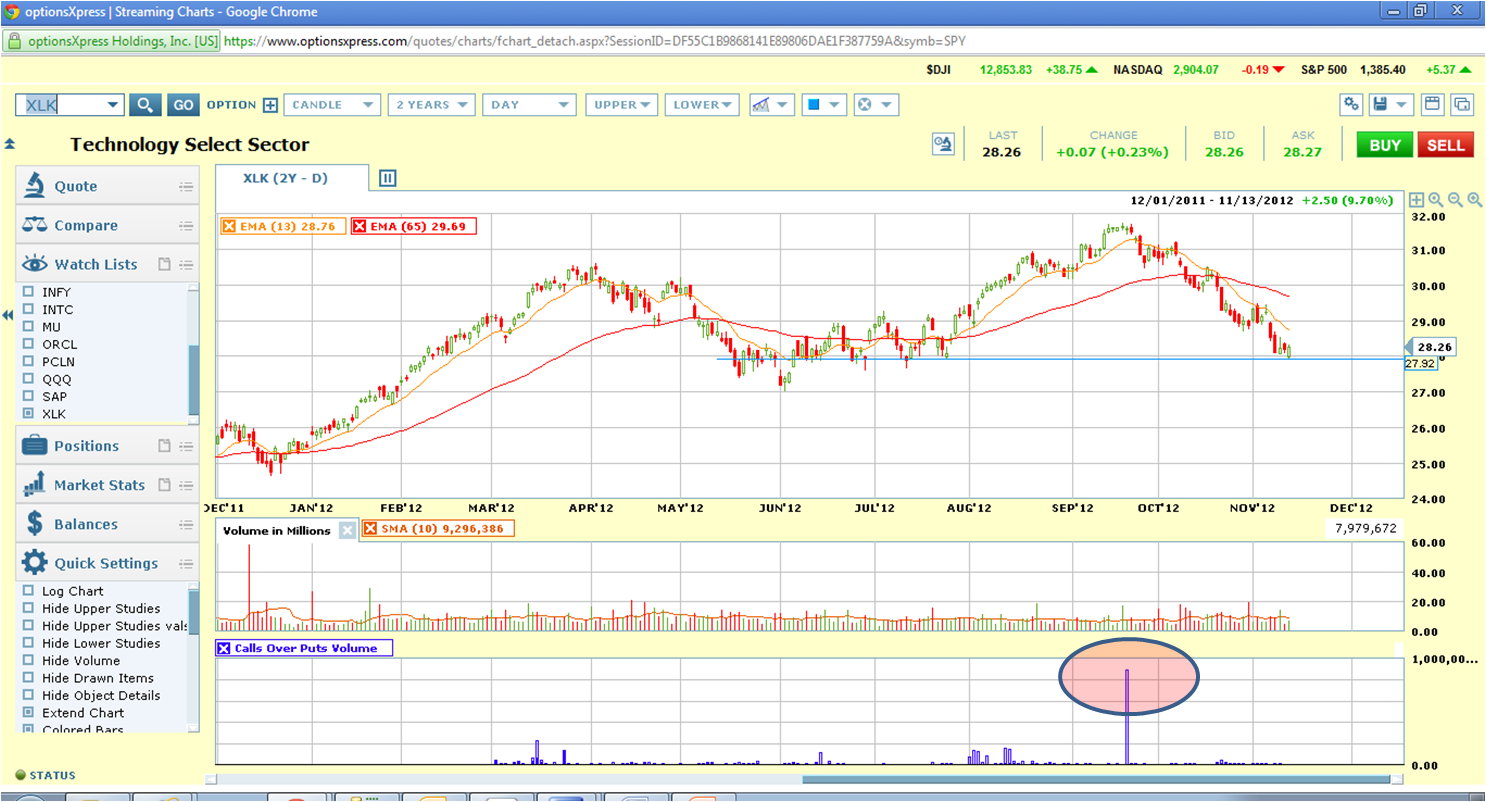Click the symbol search magnifier button

[x=145, y=105]
